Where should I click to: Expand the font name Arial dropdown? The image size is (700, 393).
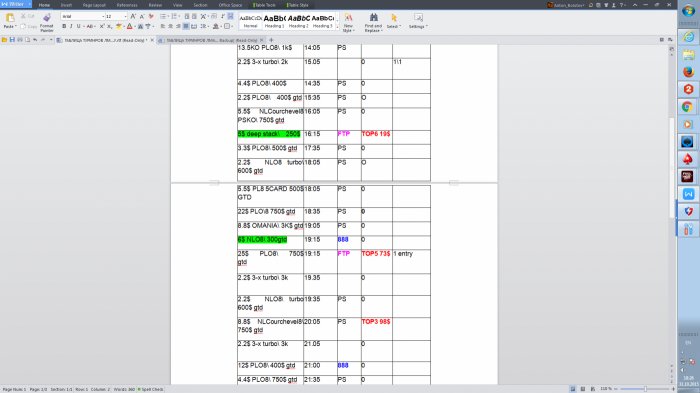pyautogui.click(x=103, y=16)
